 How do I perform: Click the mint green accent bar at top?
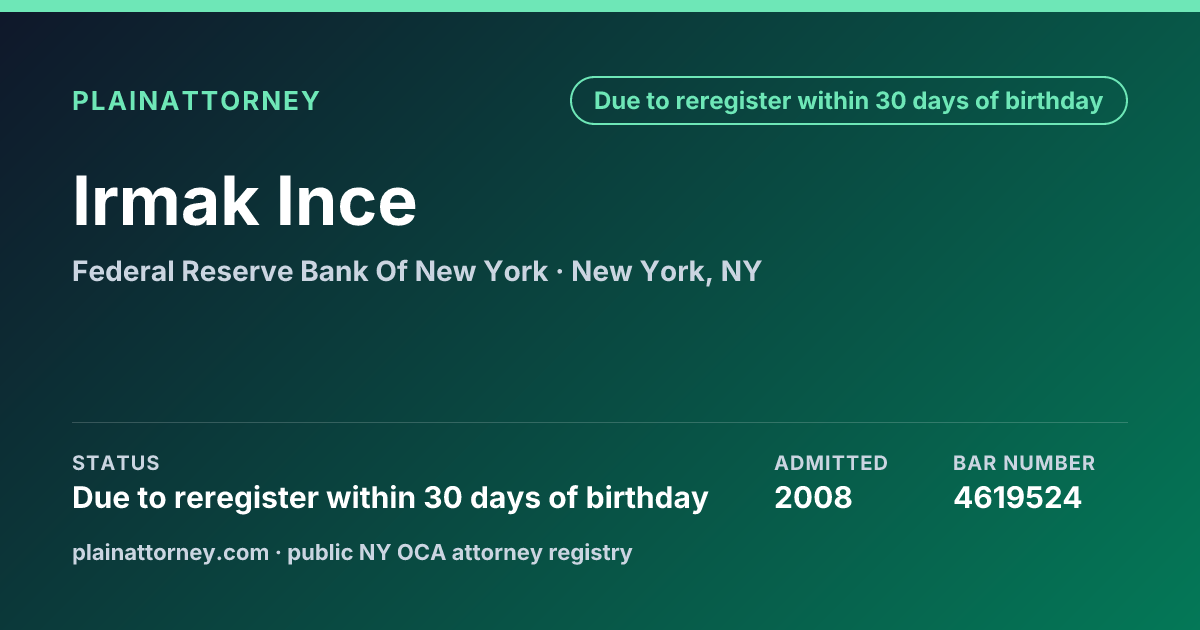pos(600,6)
